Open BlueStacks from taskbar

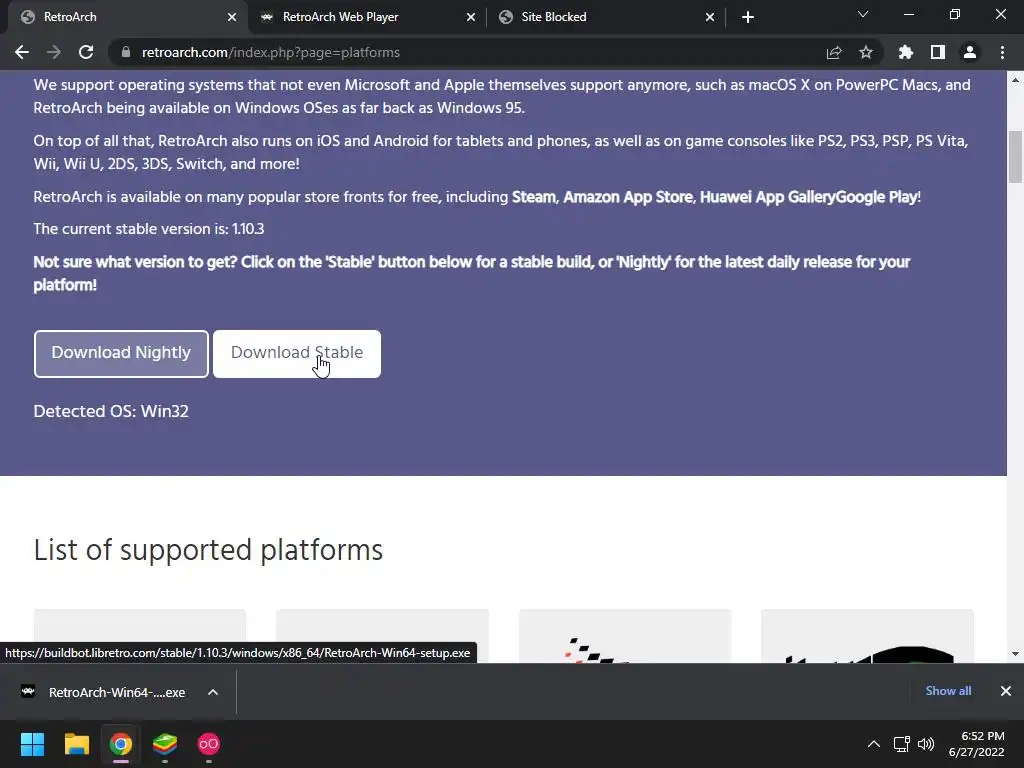(165, 744)
